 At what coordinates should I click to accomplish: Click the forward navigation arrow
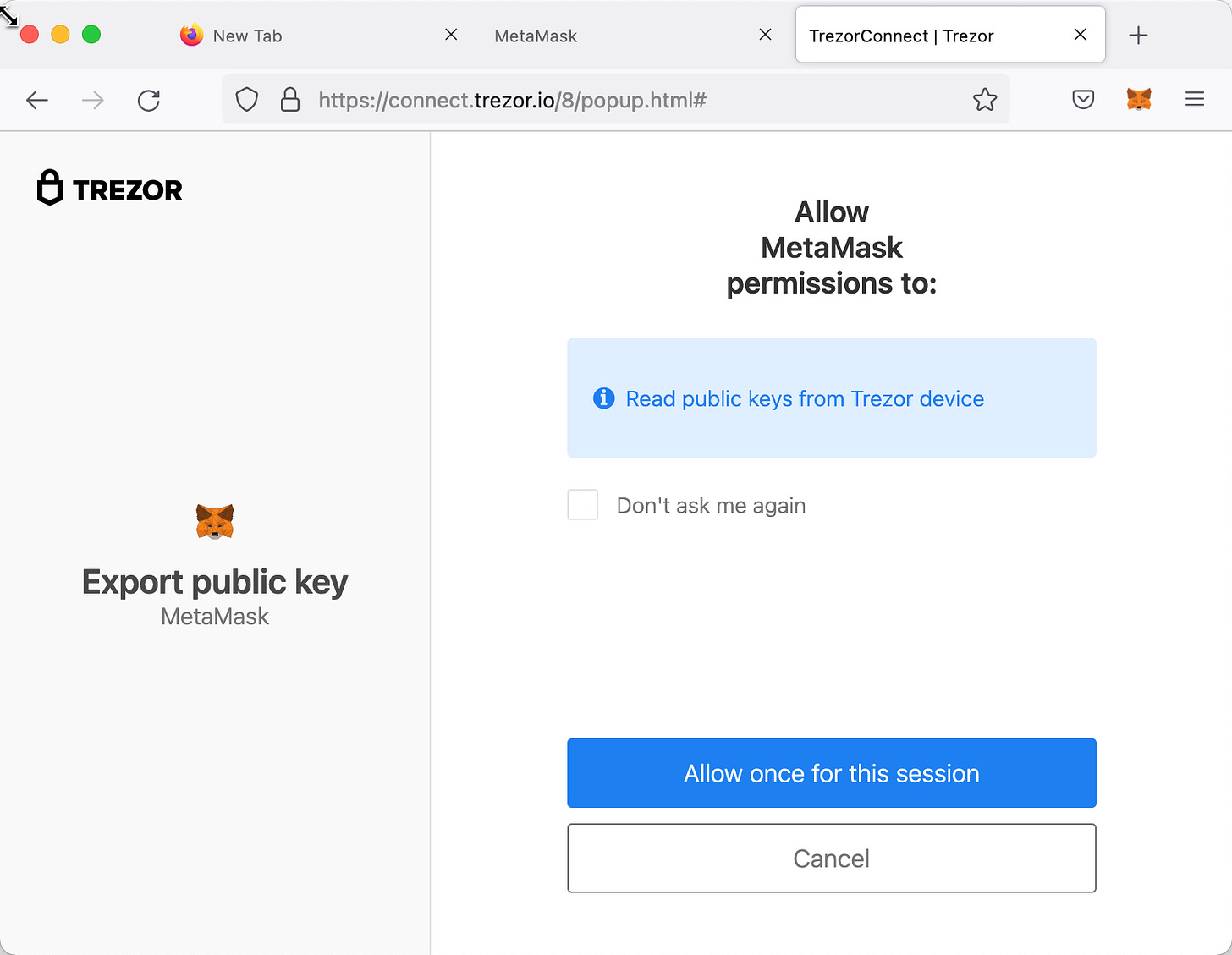point(92,101)
